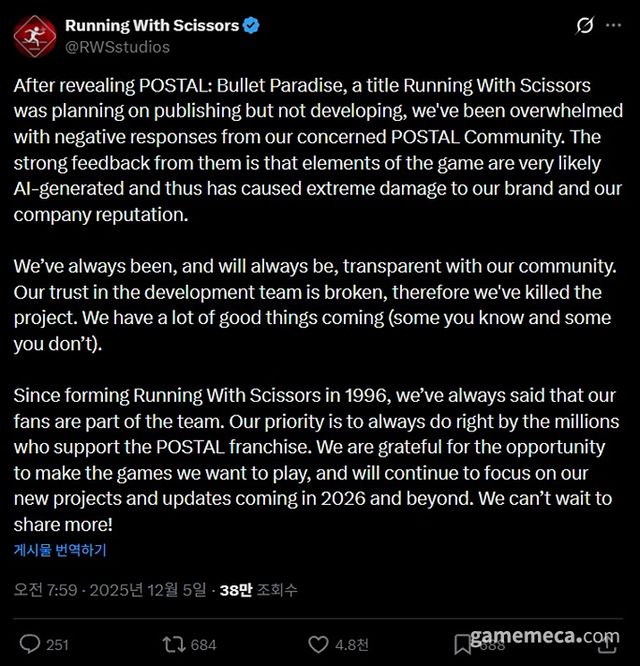Click the date '2025년 12월 5일'

point(150,590)
